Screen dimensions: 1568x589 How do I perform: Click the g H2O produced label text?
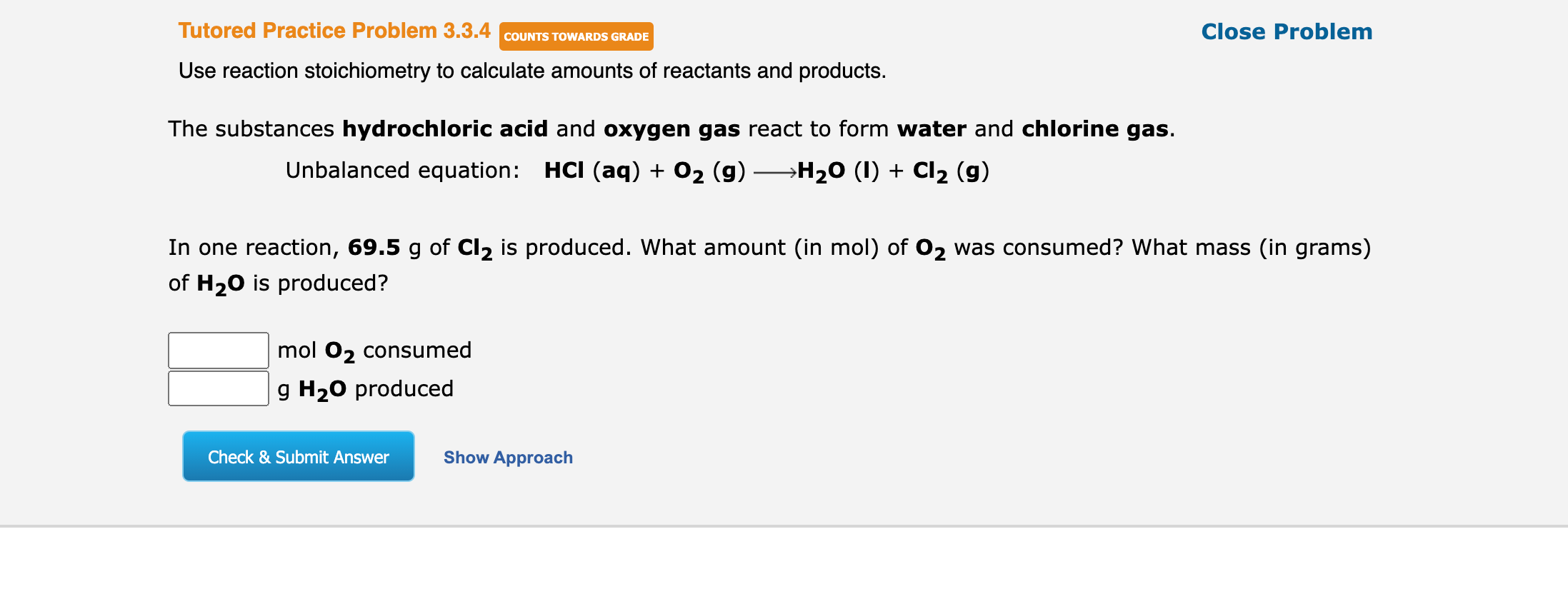(x=365, y=388)
